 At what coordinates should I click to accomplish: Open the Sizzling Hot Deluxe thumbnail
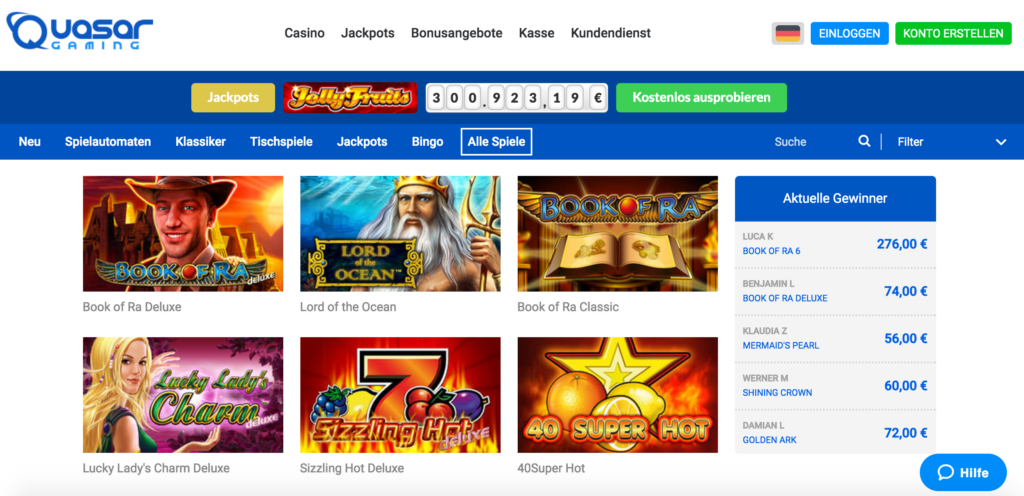point(400,395)
